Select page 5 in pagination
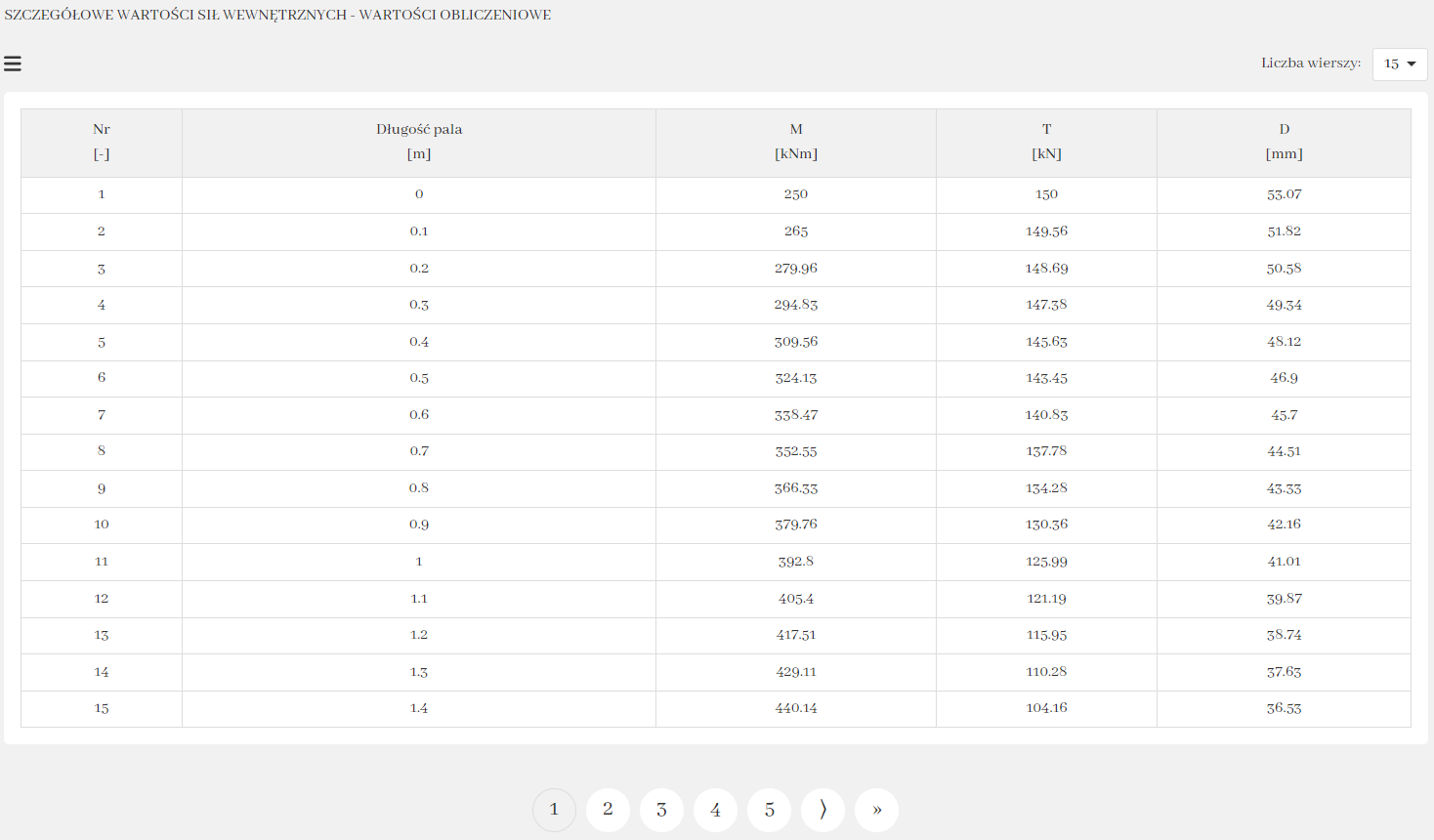The height and width of the screenshot is (840, 1434). [x=769, y=810]
